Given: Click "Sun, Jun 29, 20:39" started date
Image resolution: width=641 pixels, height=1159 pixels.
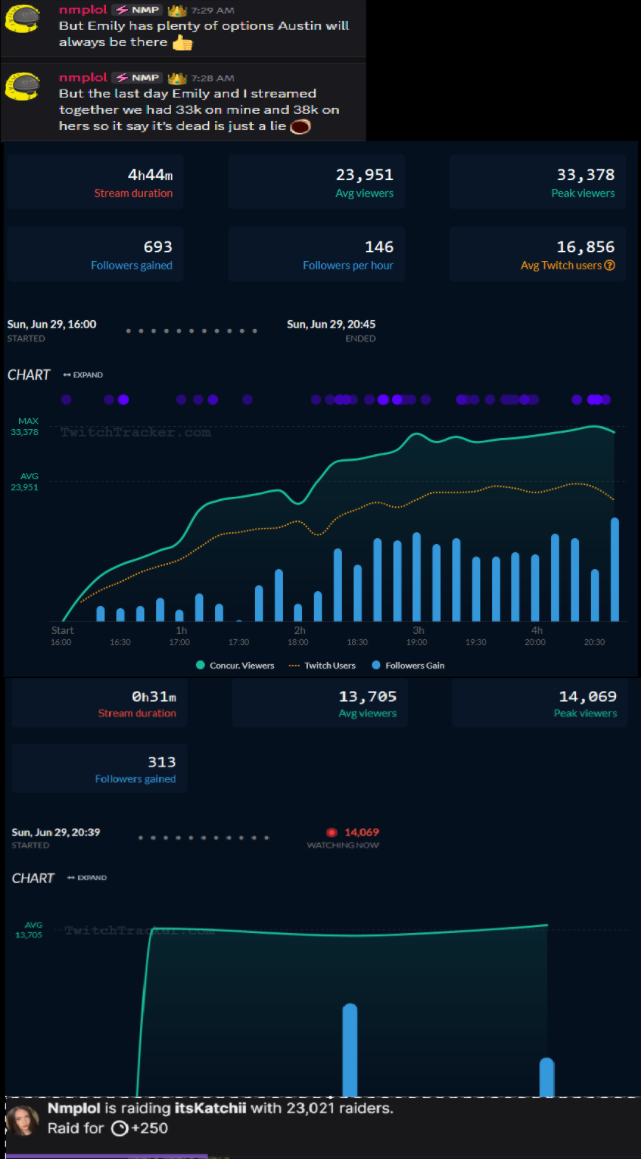Looking at the screenshot, I should pyautogui.click(x=55, y=832).
